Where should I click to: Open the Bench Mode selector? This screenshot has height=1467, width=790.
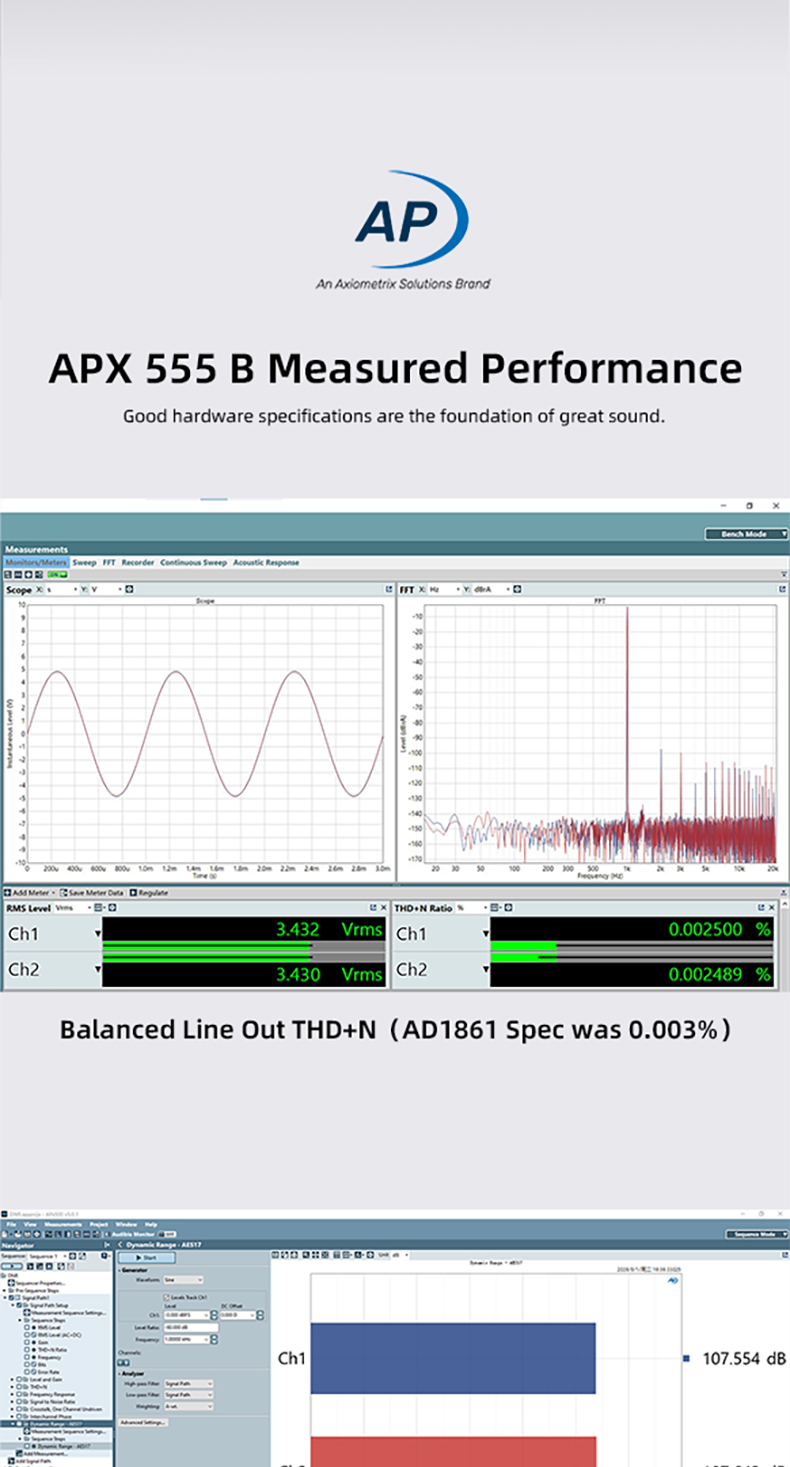(x=747, y=534)
